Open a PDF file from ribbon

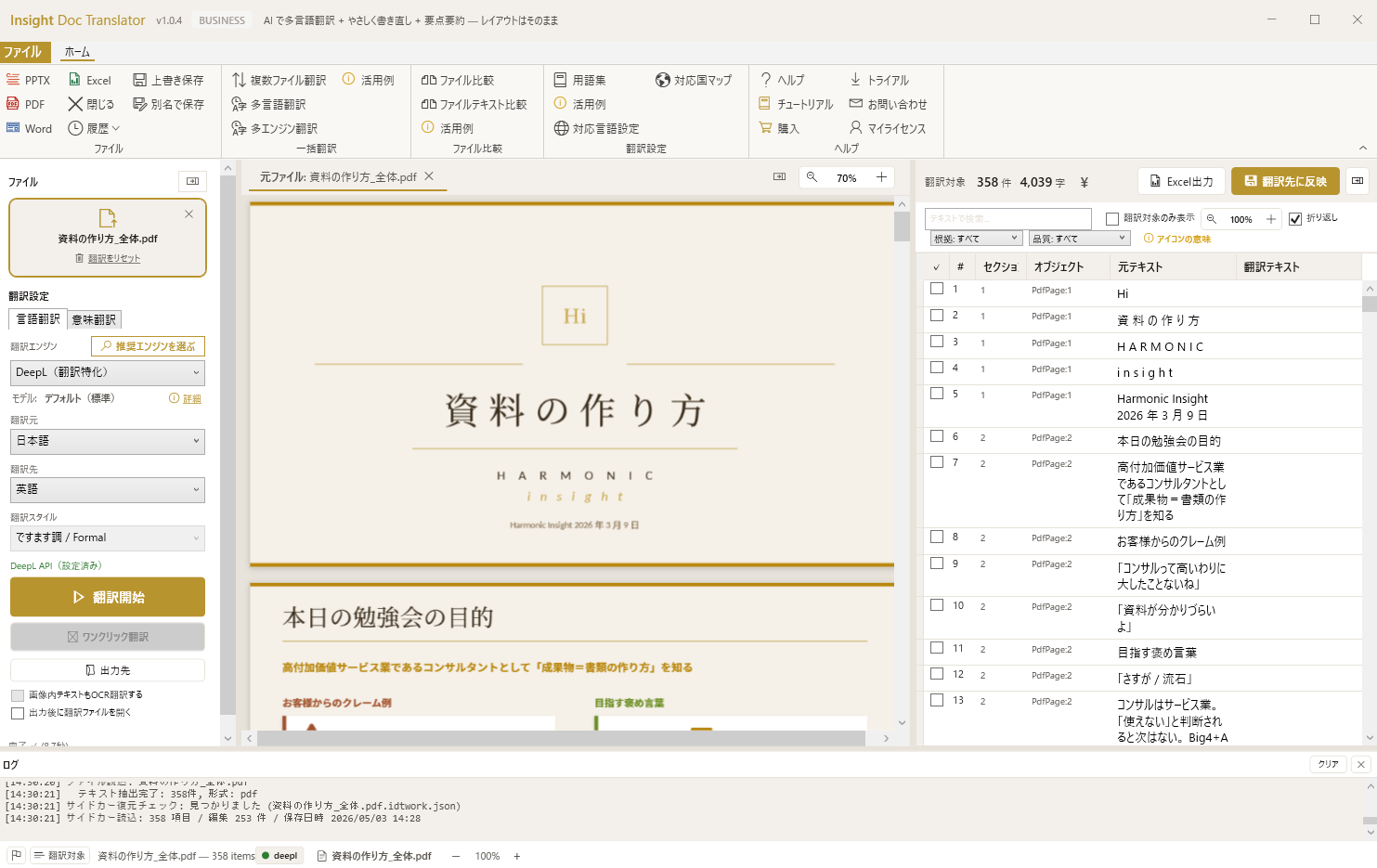(26, 104)
